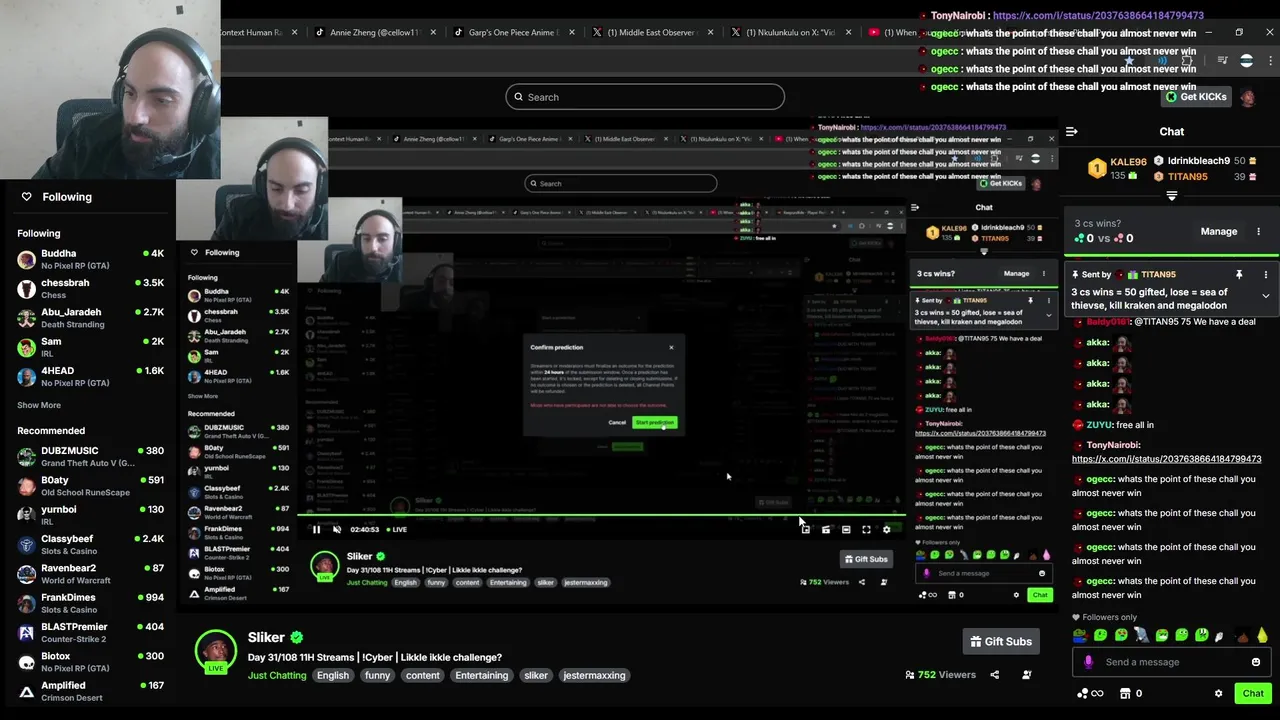Open the prediction options three-dot menu

(x=1258, y=231)
